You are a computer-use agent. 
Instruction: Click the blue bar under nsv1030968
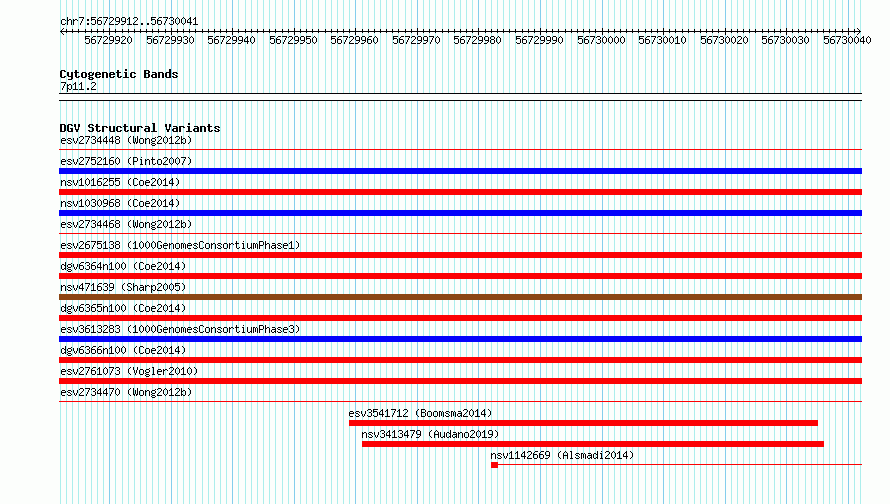(460, 213)
